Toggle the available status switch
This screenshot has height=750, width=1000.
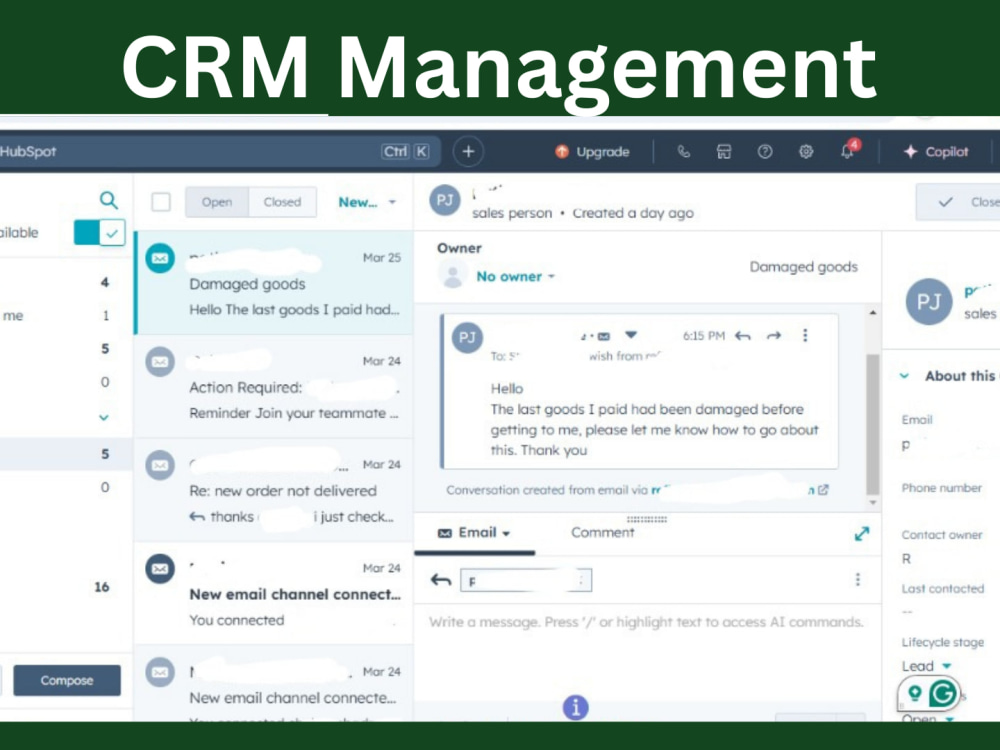coord(99,233)
